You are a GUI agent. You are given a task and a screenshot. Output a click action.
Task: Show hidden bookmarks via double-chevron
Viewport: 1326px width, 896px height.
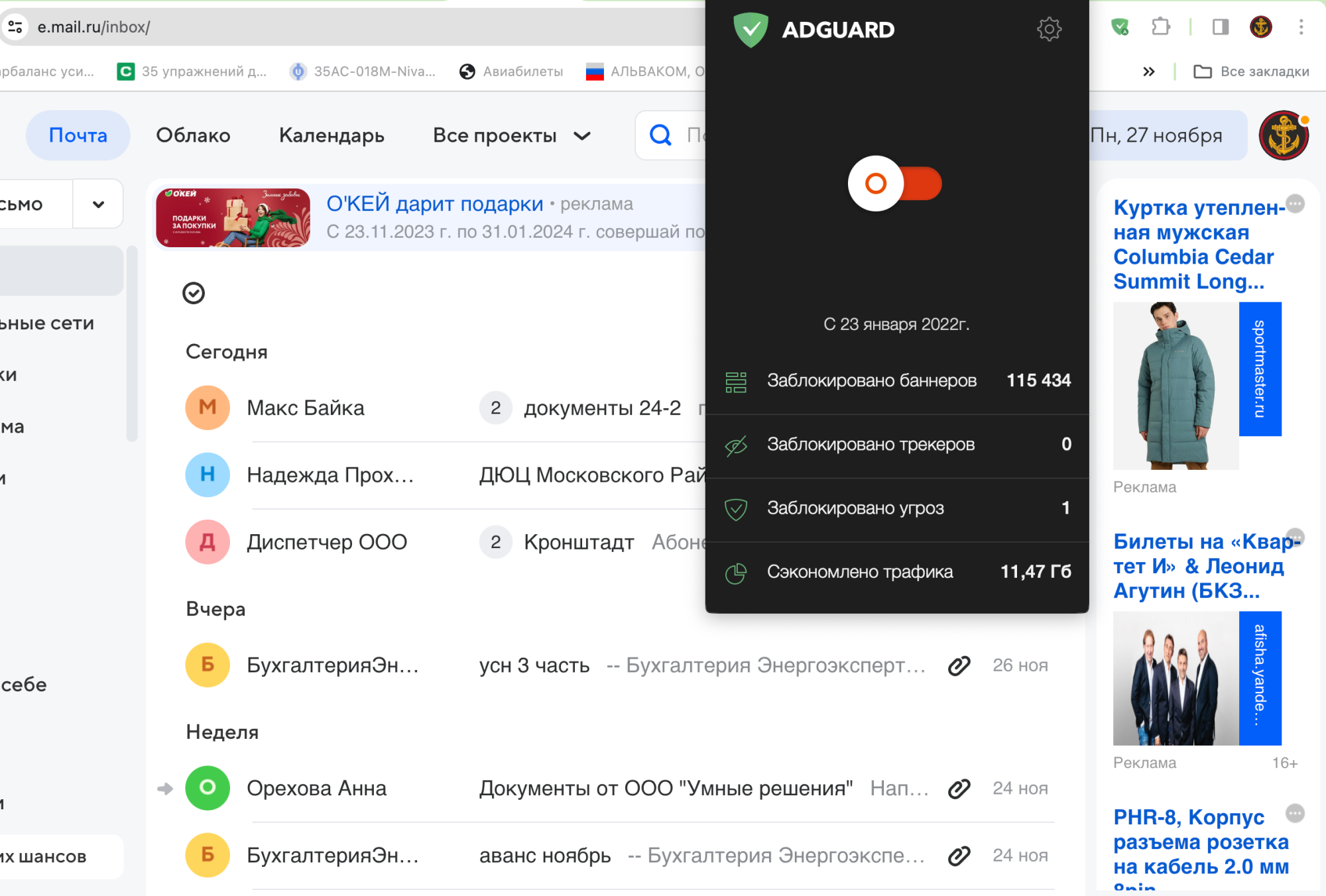[x=1149, y=71]
